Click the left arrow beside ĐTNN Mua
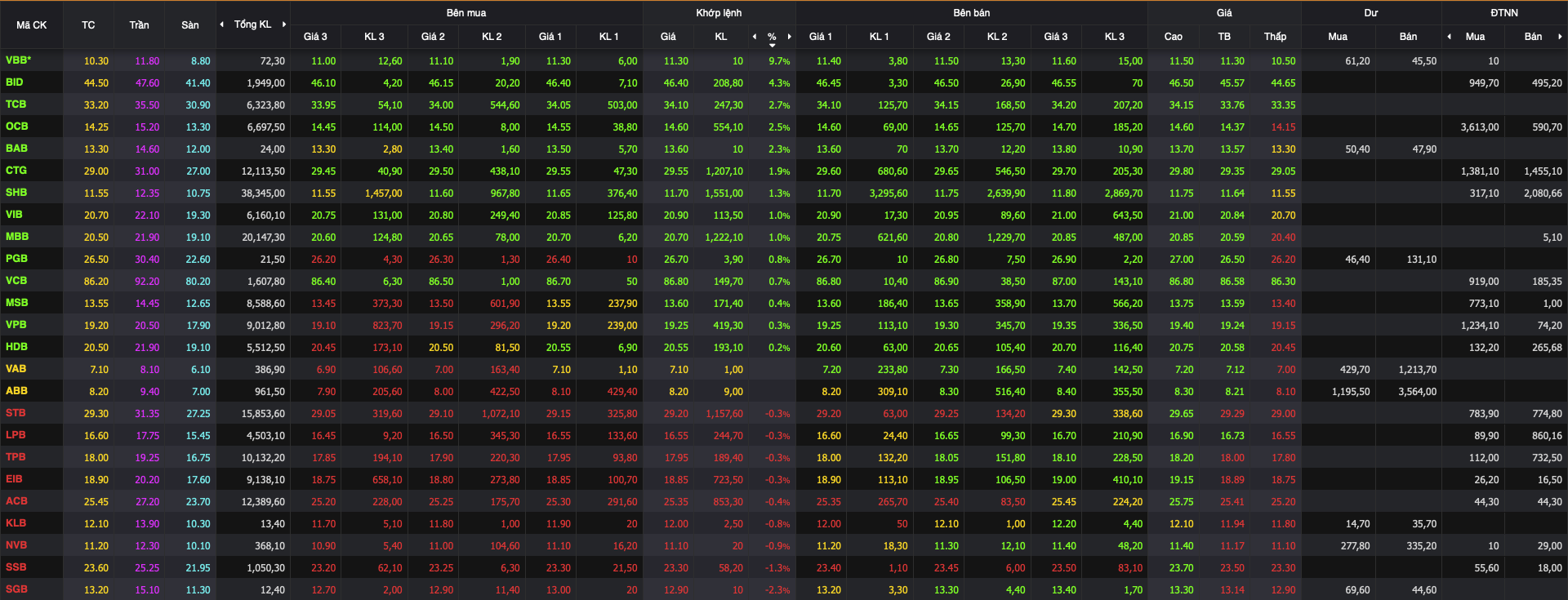Viewport: 1568px width, 600px height. pyautogui.click(x=1449, y=37)
